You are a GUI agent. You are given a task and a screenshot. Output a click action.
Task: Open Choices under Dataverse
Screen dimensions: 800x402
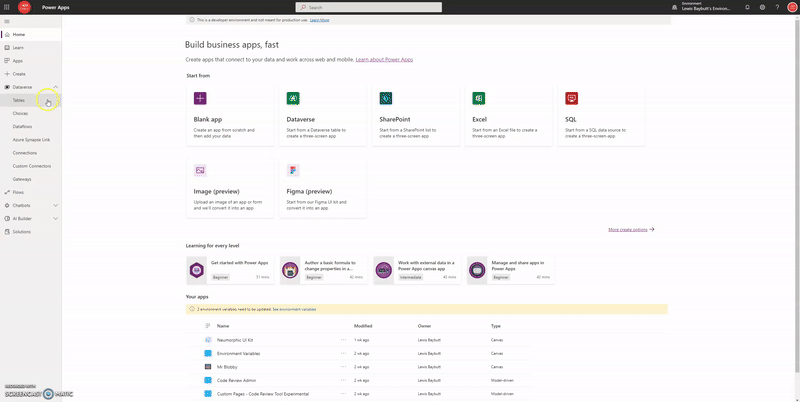click(31, 113)
